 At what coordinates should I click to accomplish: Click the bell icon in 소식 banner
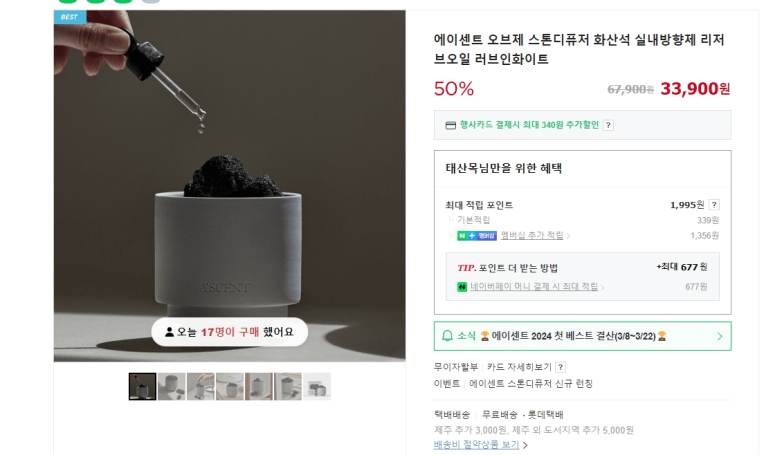[x=447, y=336]
